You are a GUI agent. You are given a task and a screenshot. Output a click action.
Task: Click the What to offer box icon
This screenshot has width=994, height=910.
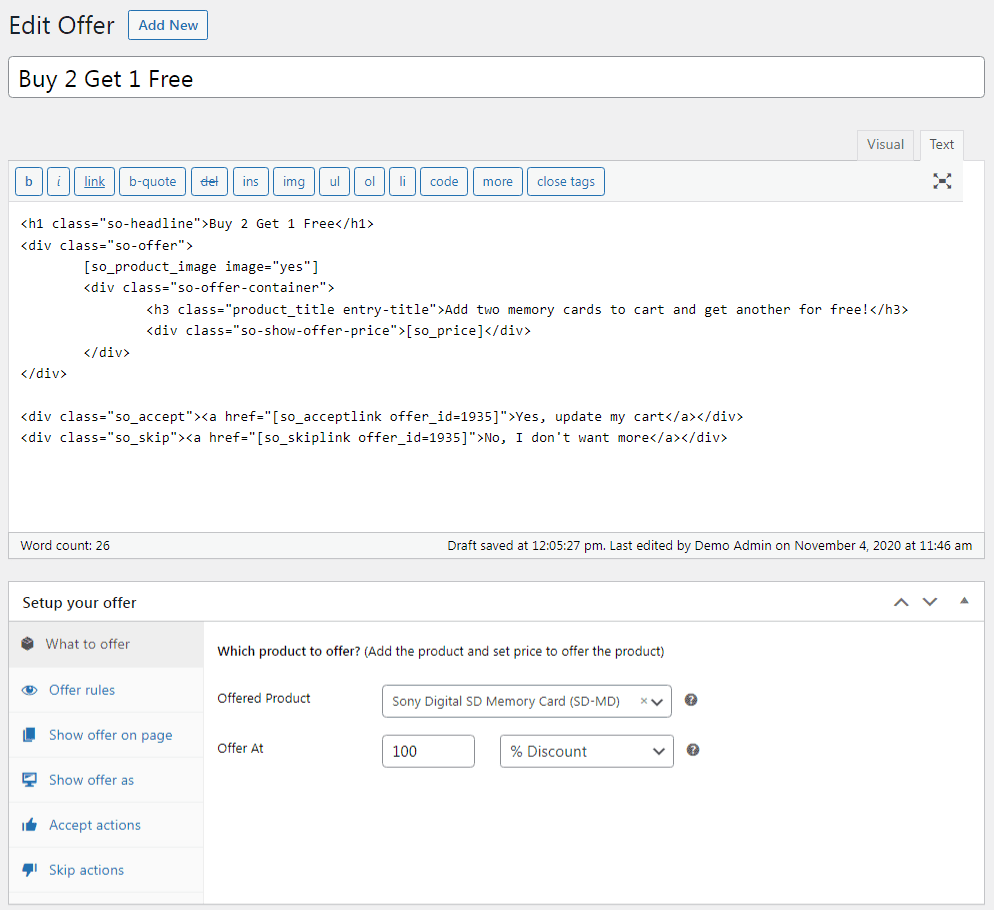[x=27, y=644]
